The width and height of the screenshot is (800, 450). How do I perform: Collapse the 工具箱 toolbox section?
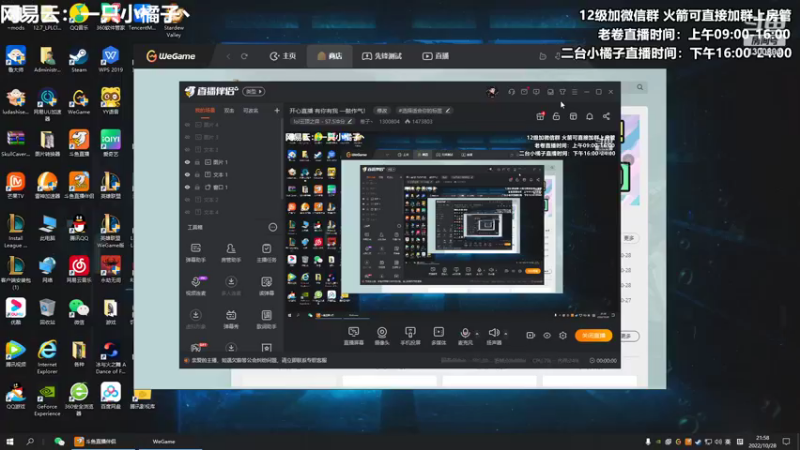(x=273, y=227)
